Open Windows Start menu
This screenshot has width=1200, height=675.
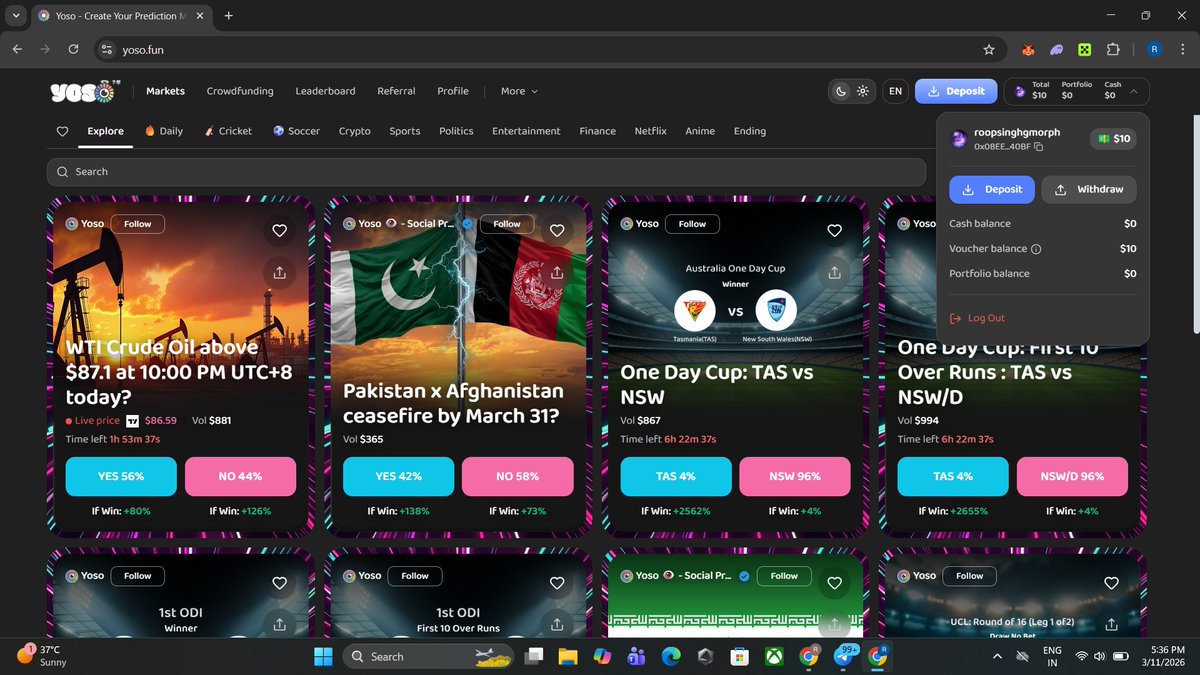coord(323,656)
